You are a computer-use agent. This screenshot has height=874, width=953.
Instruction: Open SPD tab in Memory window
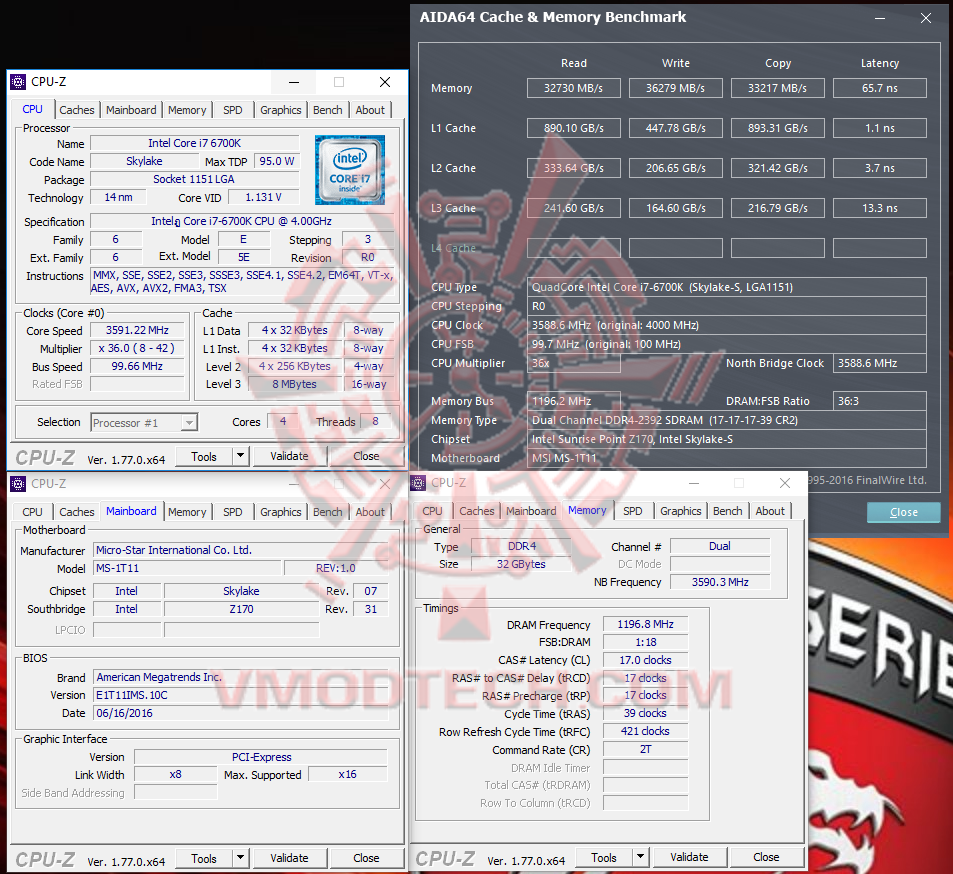tap(633, 511)
